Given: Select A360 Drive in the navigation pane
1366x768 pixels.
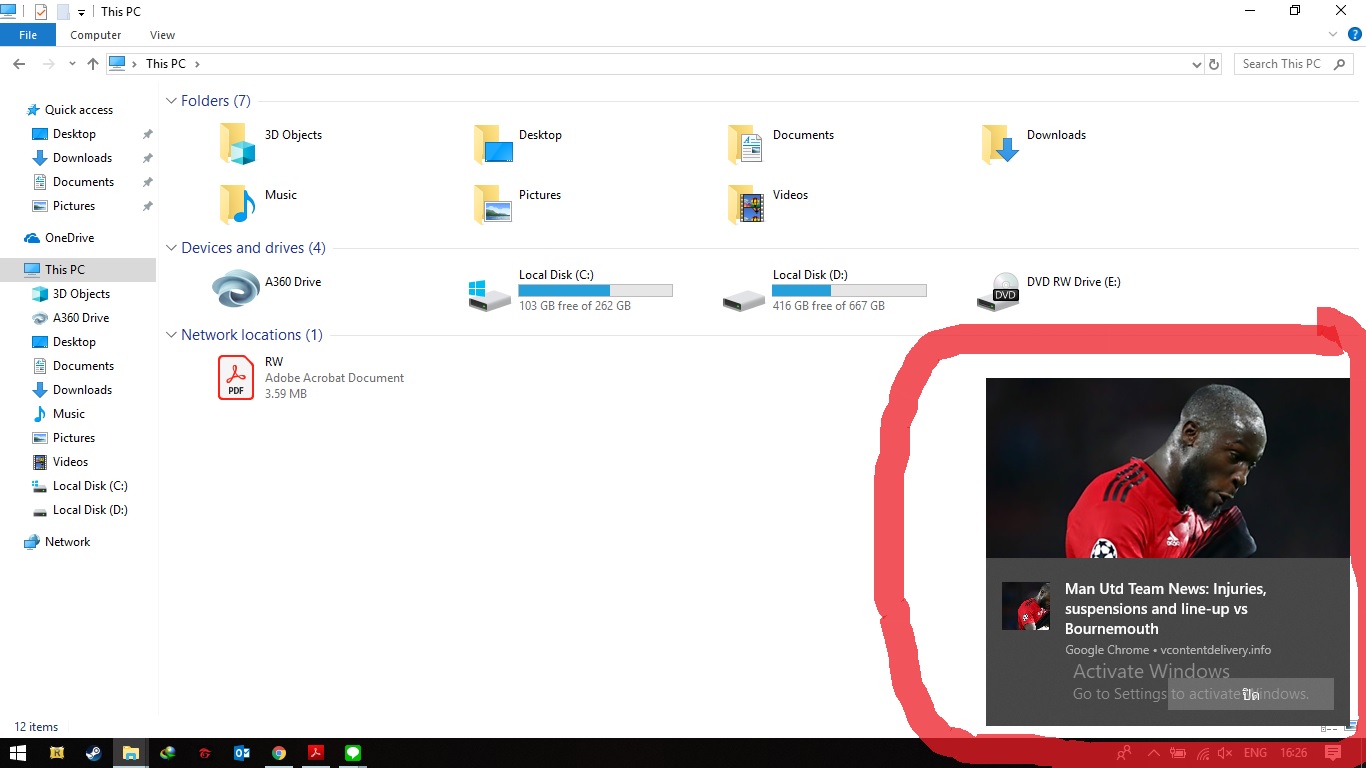Looking at the screenshot, I should (x=81, y=318).
